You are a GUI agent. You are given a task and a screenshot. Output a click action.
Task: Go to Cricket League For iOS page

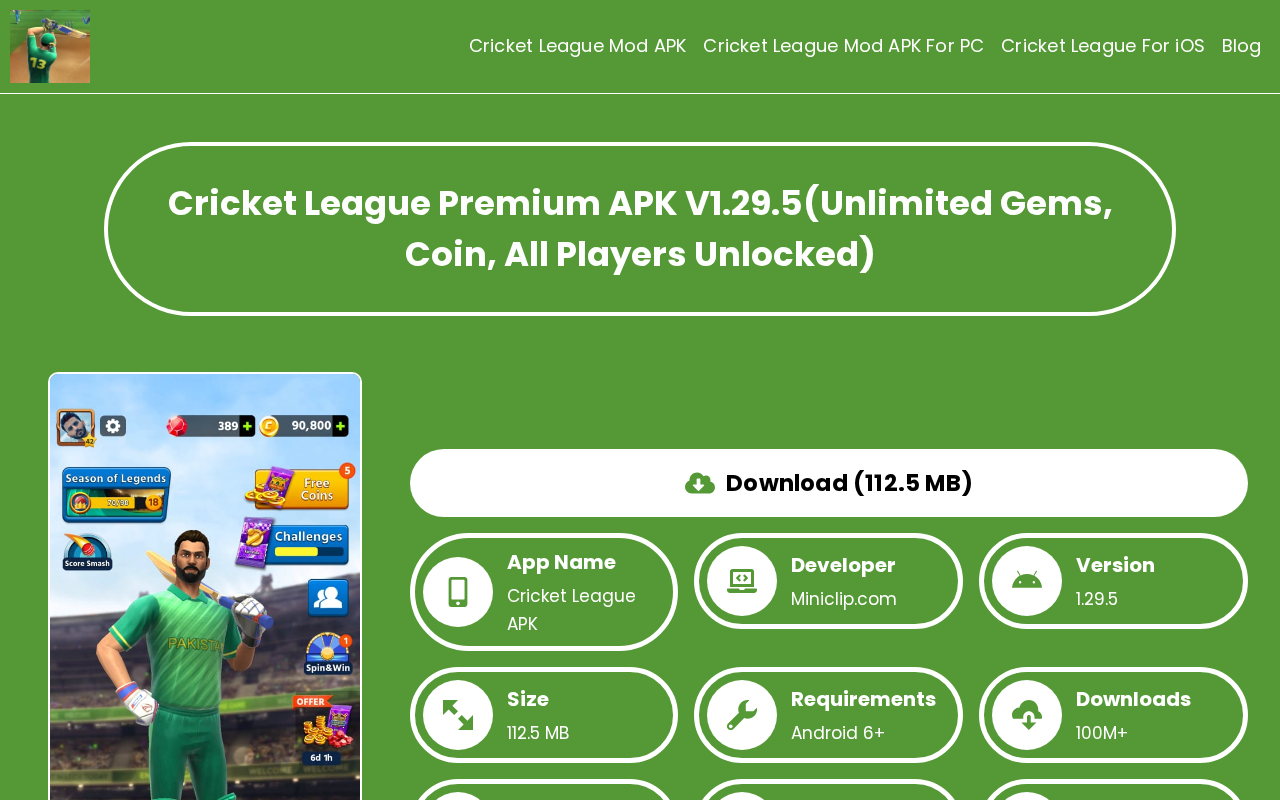pos(1102,46)
